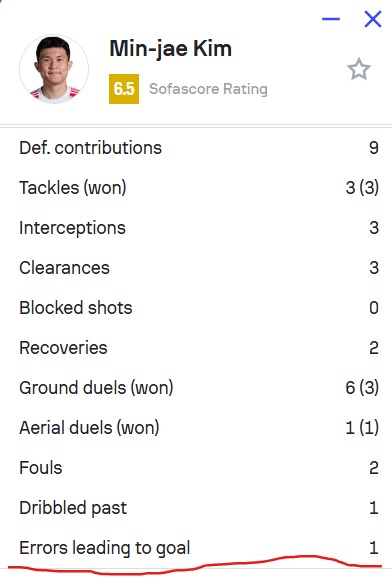Minimize the player stats popup
The width and height of the screenshot is (392, 583).
tap(331, 19)
